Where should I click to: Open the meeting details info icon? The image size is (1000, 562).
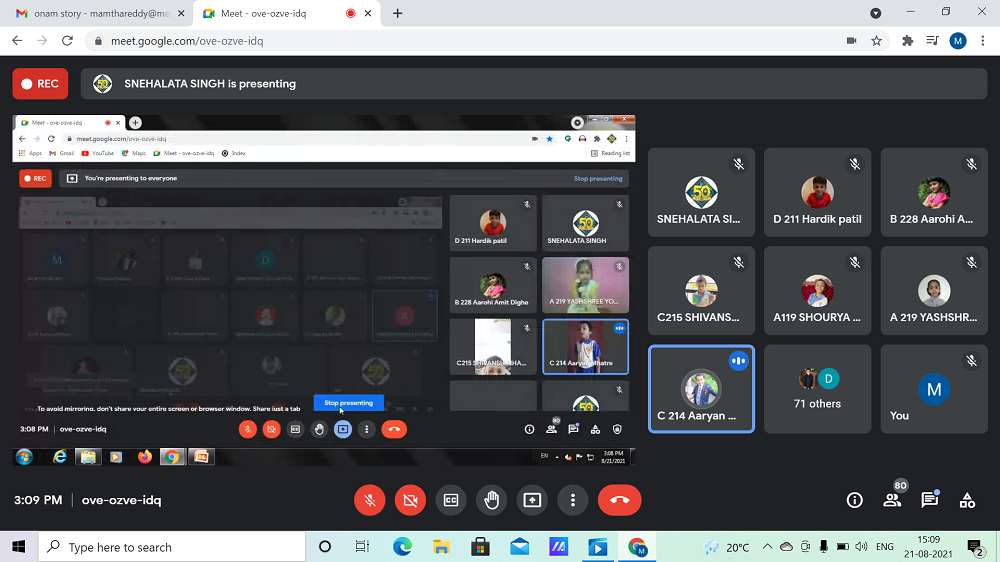click(x=854, y=500)
